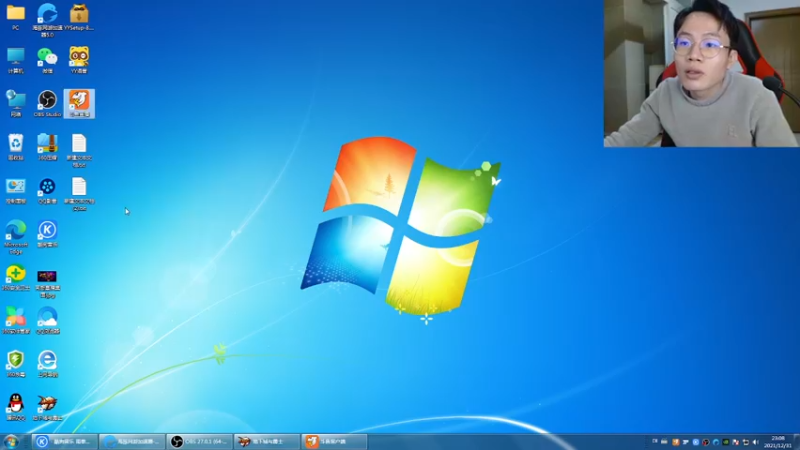
Task: Select the 360 antivirus green shield icon
Action: (16, 364)
